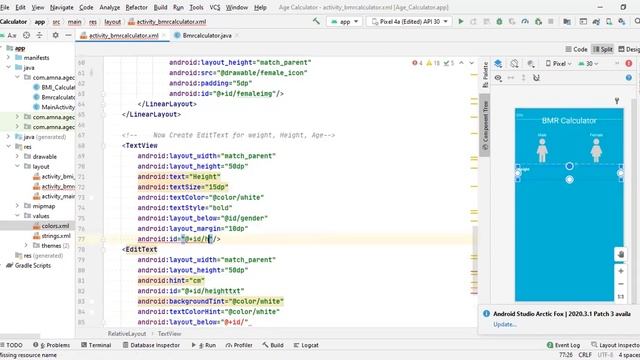Open the Event Log
This screenshot has width=640, height=360.
click(563, 345)
